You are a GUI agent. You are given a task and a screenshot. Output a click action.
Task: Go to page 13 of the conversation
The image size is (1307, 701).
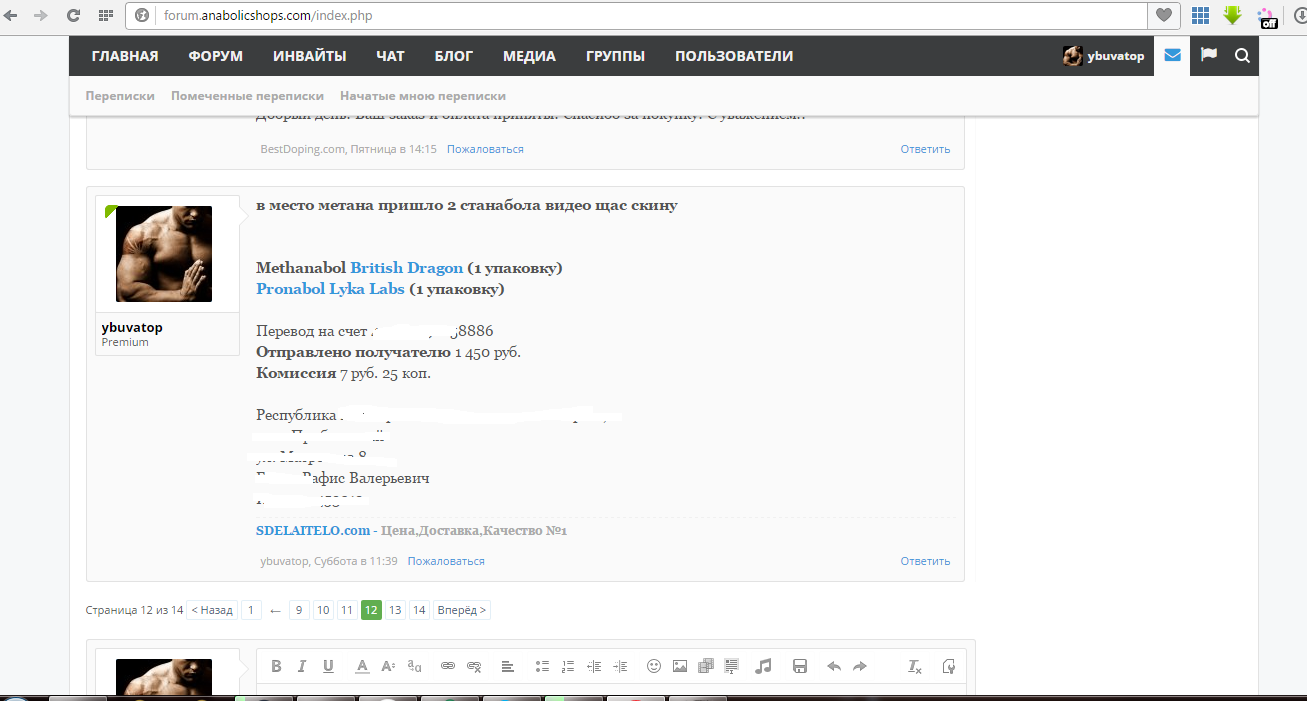[395, 610]
